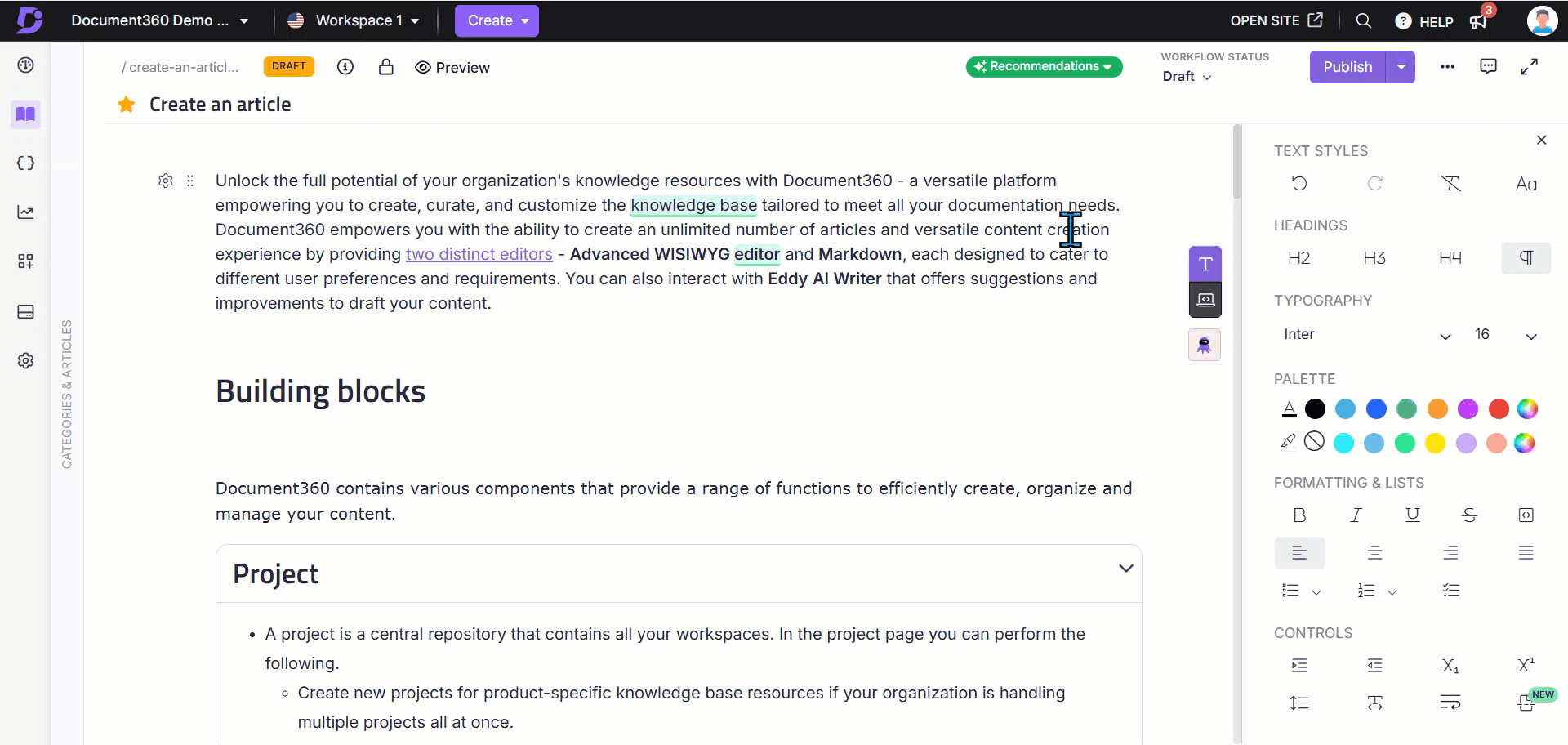Click the redo icon in Text Styles
The image size is (1568, 745).
1375,184
